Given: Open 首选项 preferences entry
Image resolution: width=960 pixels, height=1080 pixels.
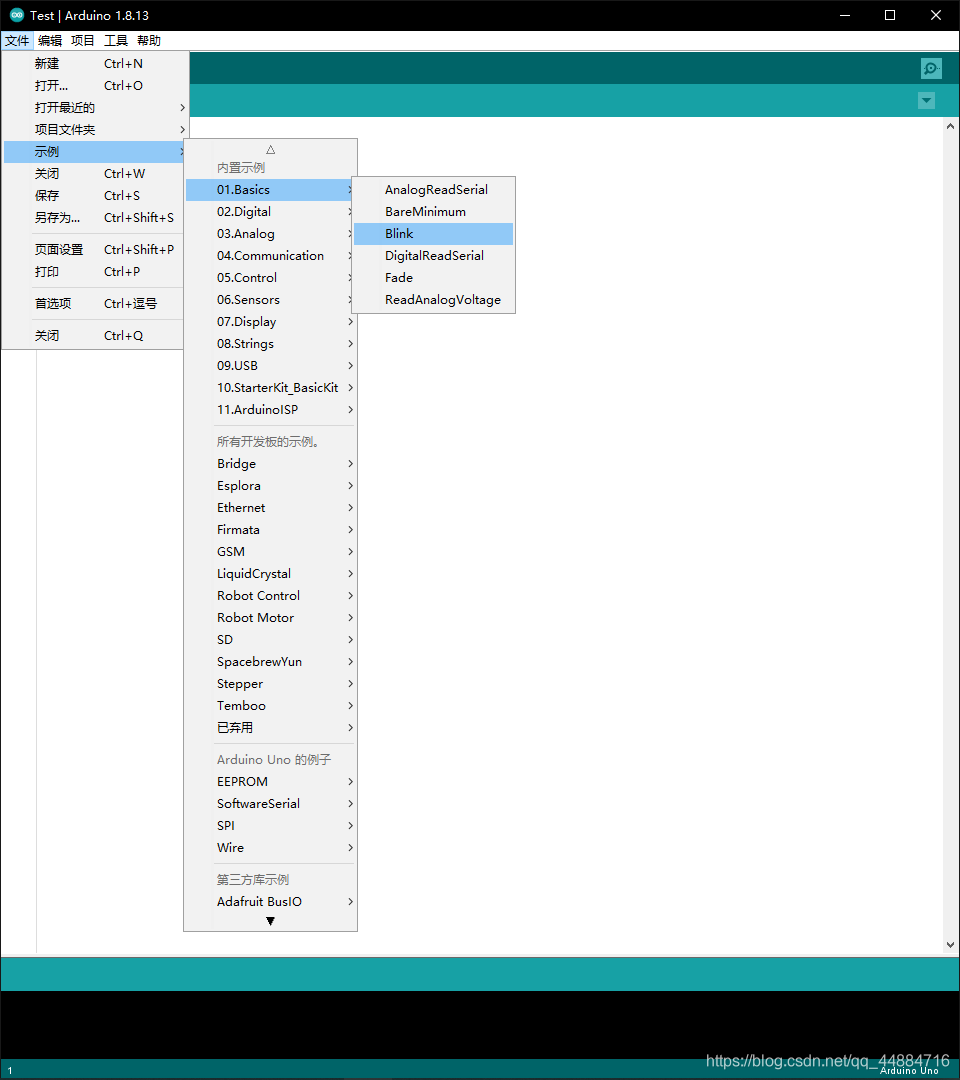Looking at the screenshot, I should tap(96, 303).
